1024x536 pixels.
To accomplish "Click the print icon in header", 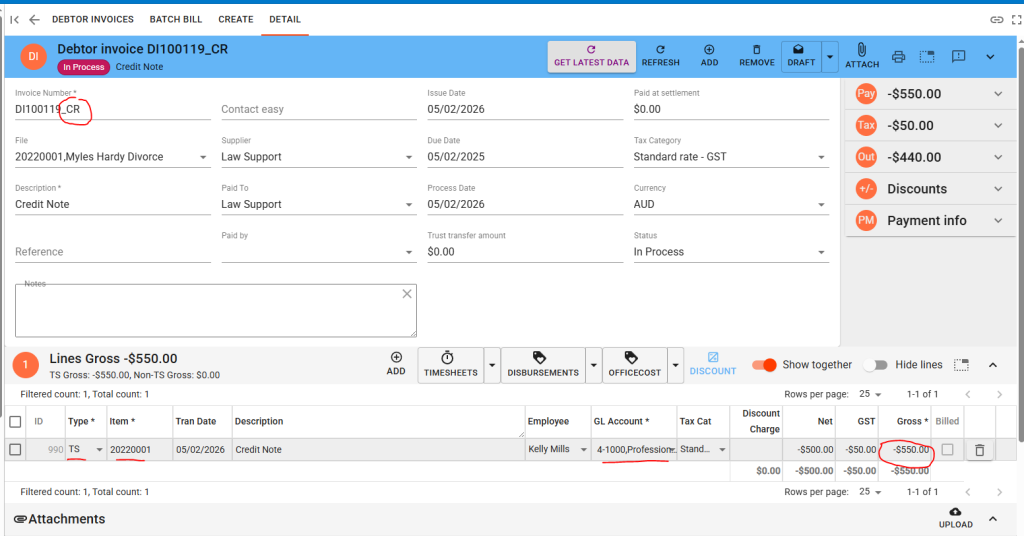I will coord(898,57).
